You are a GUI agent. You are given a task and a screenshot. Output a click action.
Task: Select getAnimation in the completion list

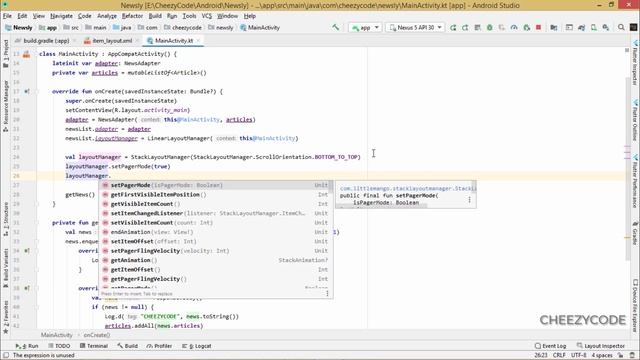tap(216, 260)
